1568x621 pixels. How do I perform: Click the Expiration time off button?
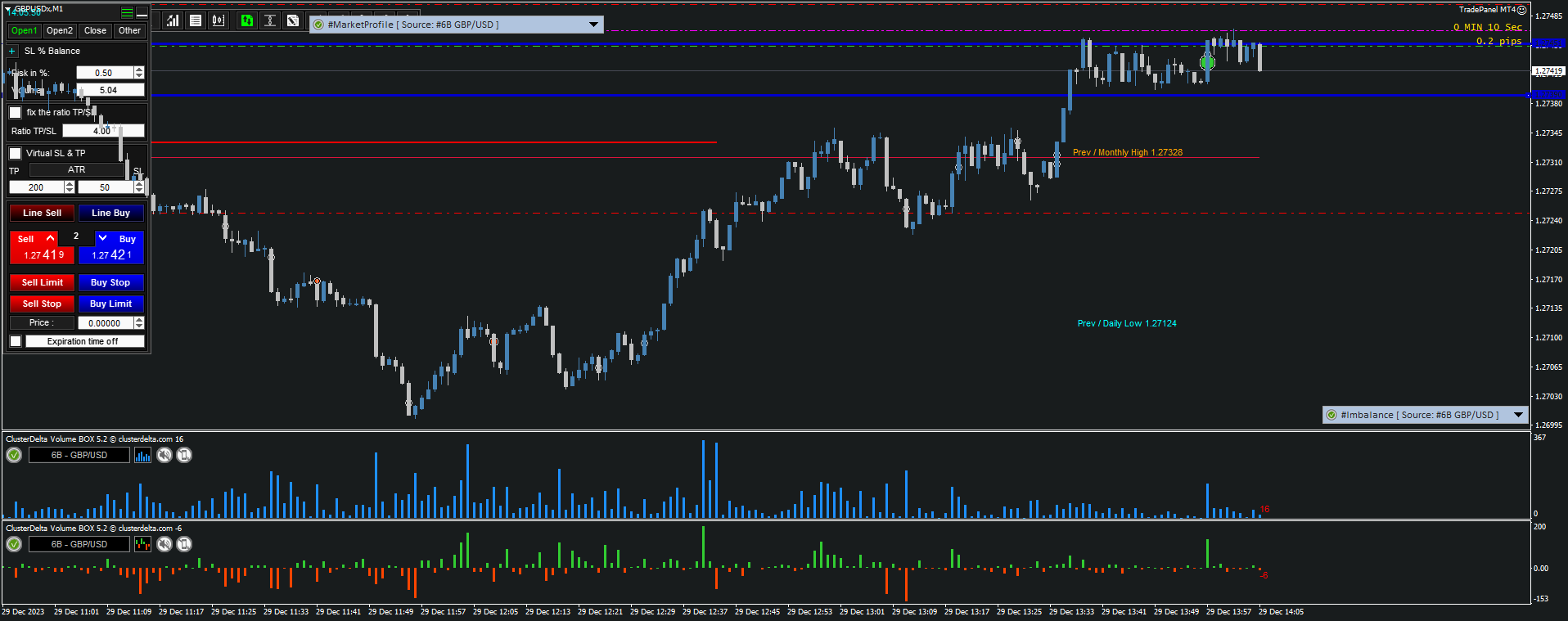tap(84, 341)
